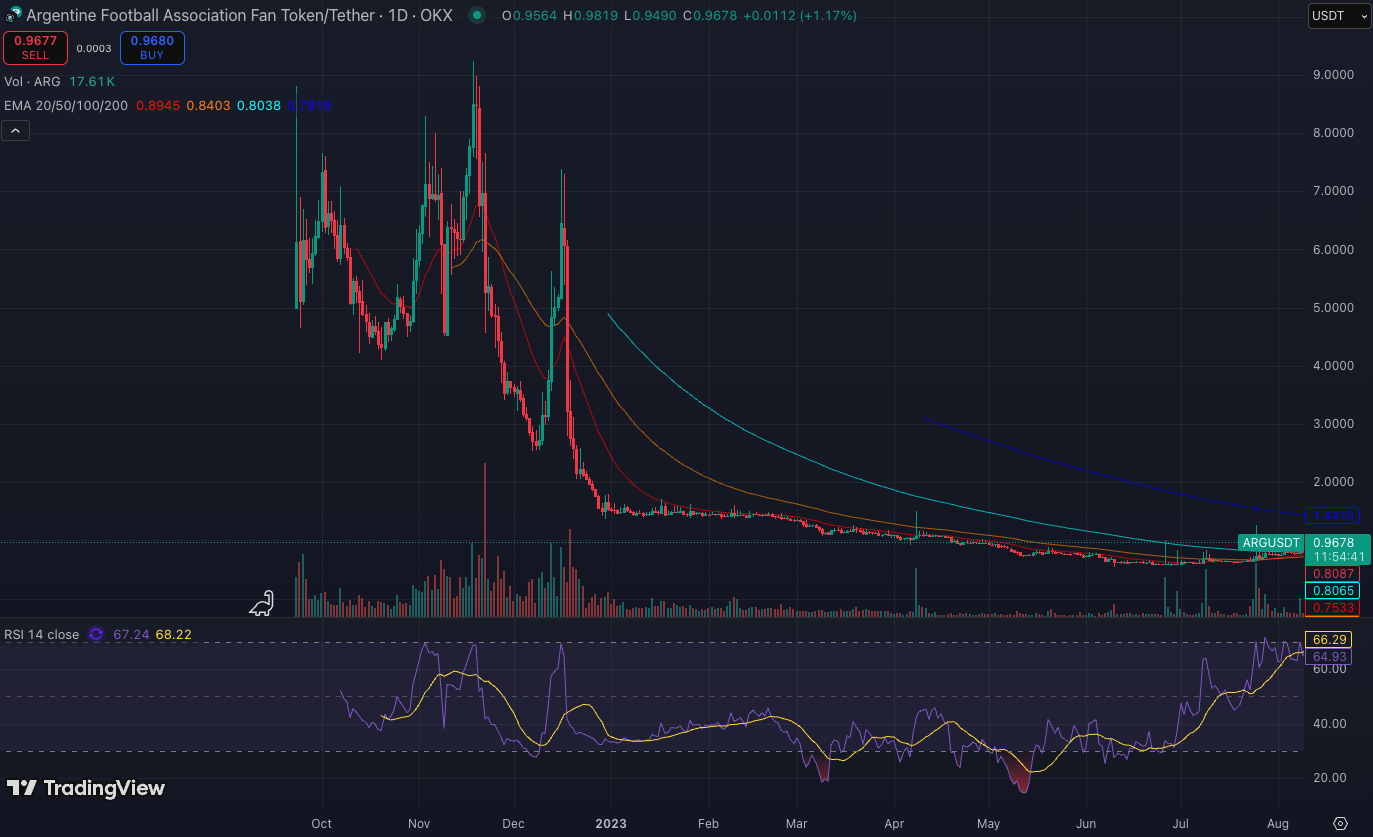Click the low value L 0.9490

(650, 16)
